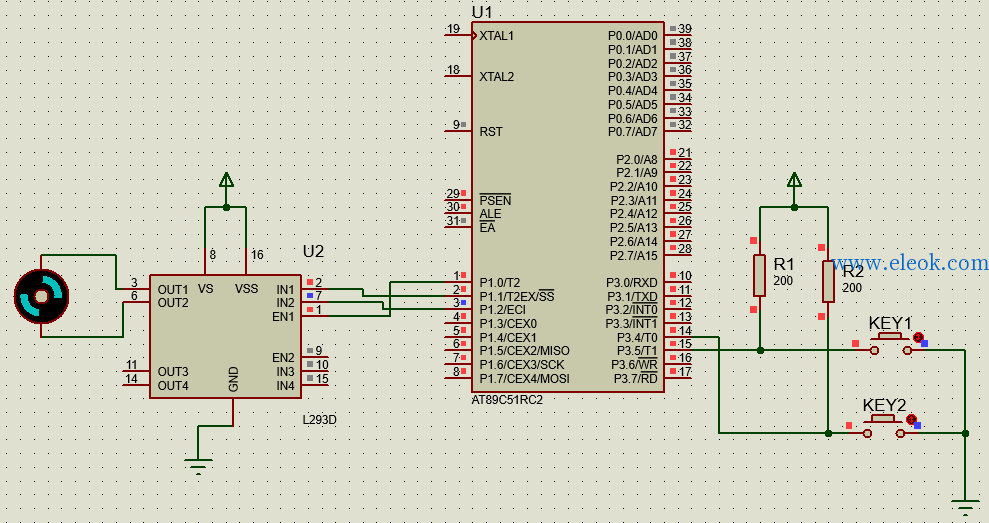Toggle the KEY1 latch red circle
This screenshot has width=989, height=523.
918,337
